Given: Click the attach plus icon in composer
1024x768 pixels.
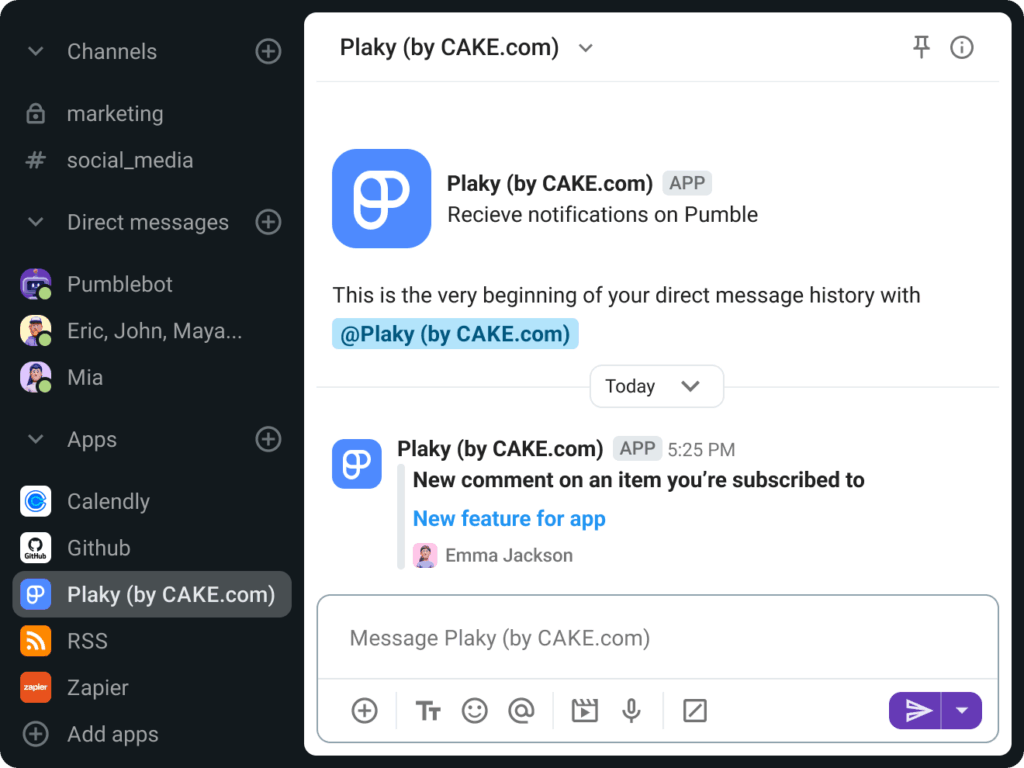Looking at the screenshot, I should click(x=364, y=711).
